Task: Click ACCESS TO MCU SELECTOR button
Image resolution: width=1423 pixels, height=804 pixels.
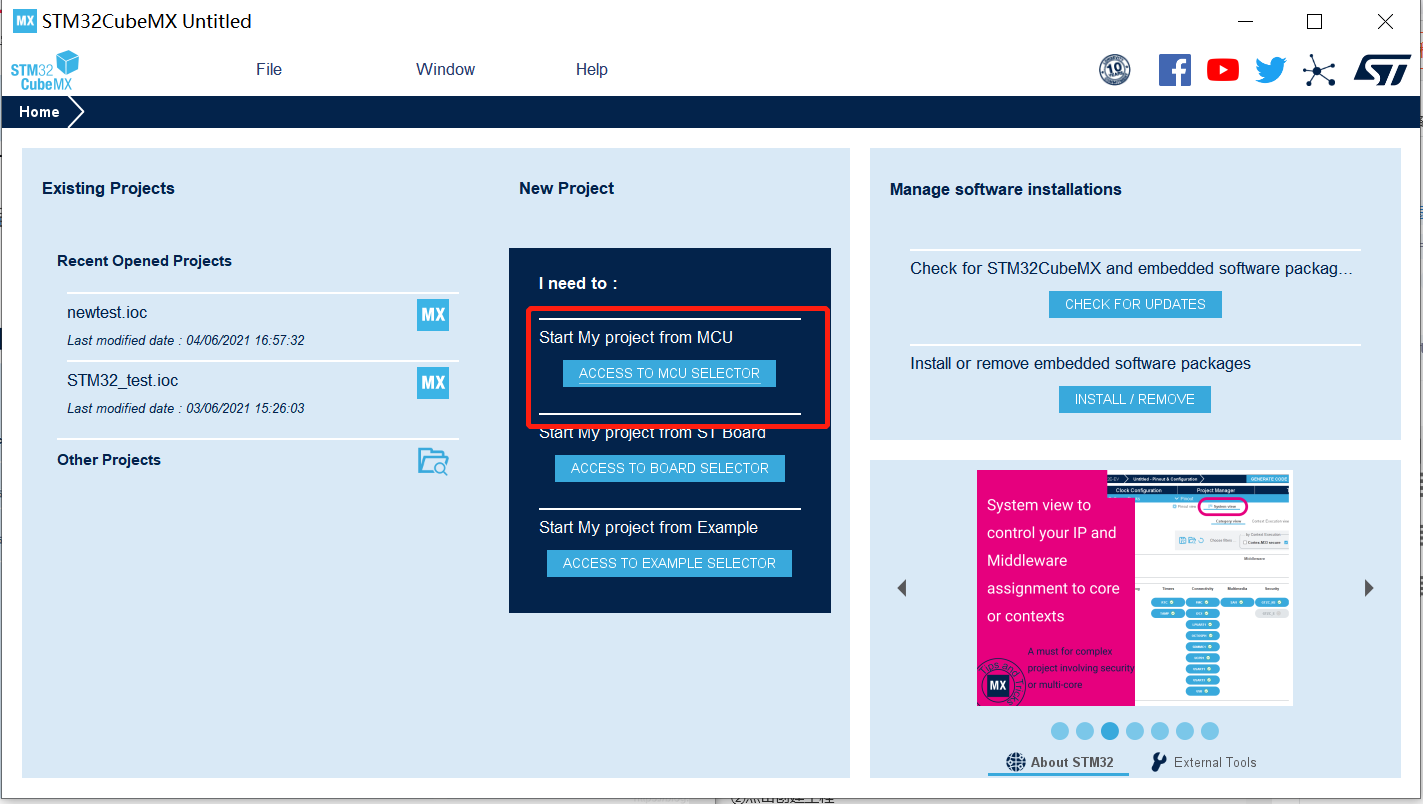Action: (669, 373)
